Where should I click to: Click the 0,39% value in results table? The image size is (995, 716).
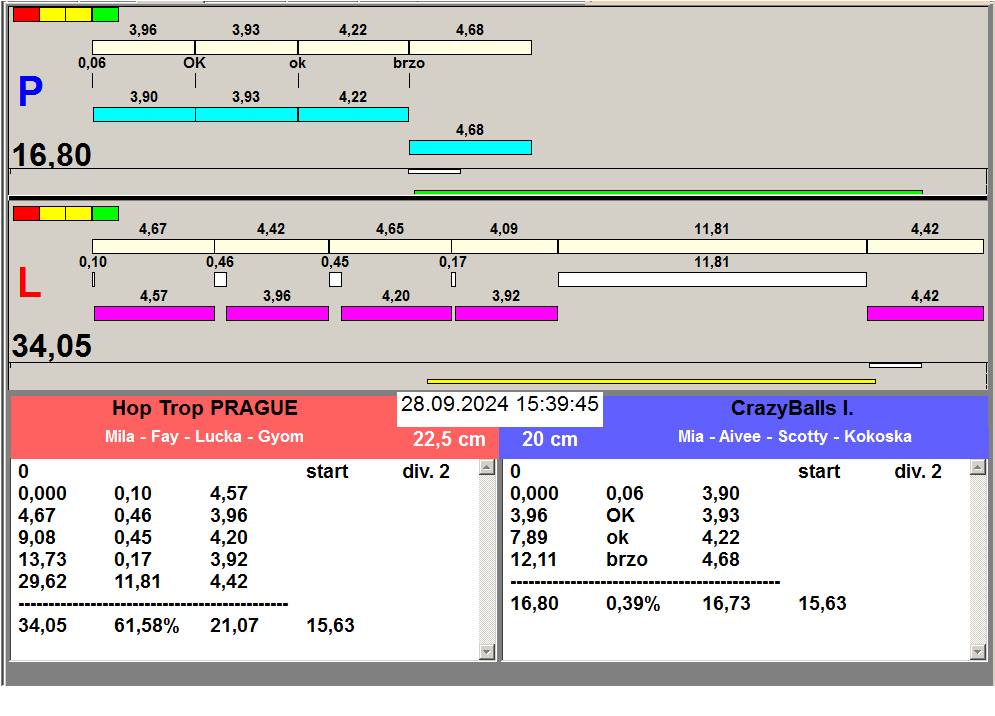[x=633, y=603]
